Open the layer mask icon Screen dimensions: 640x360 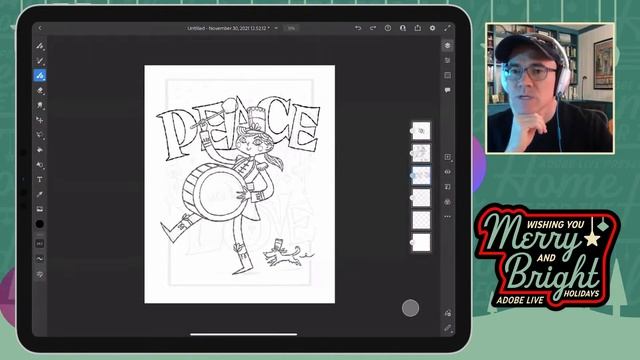[447, 187]
